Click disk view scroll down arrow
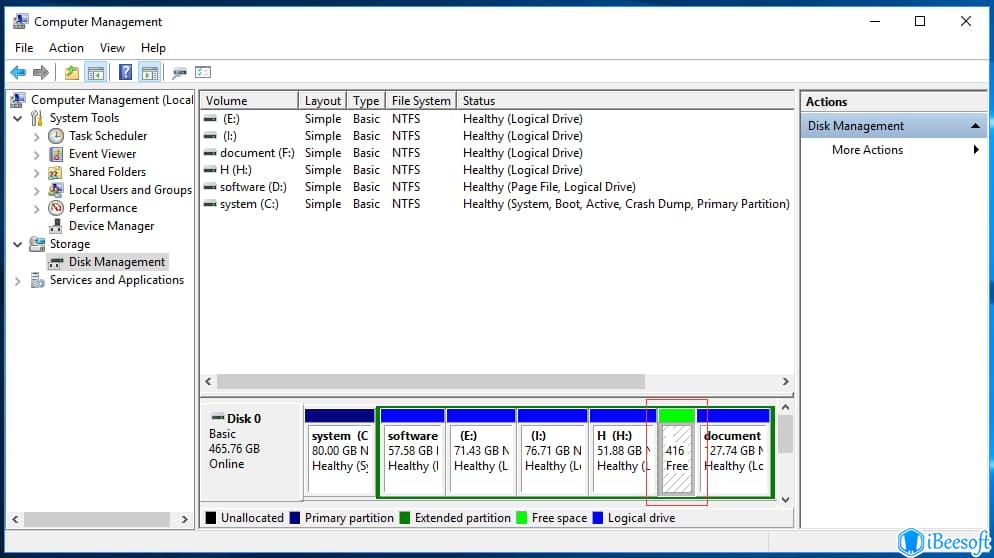Screen dimensions: 994x558 click(x=785, y=500)
